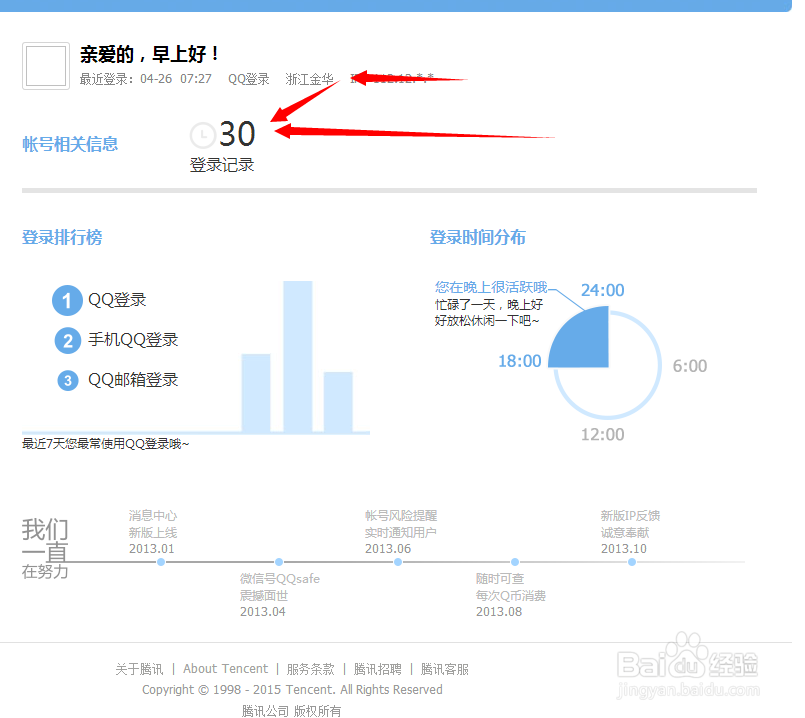Click the 新版IP反馈 timeline text
Viewport: 805px width, 718px height.
tap(630, 515)
